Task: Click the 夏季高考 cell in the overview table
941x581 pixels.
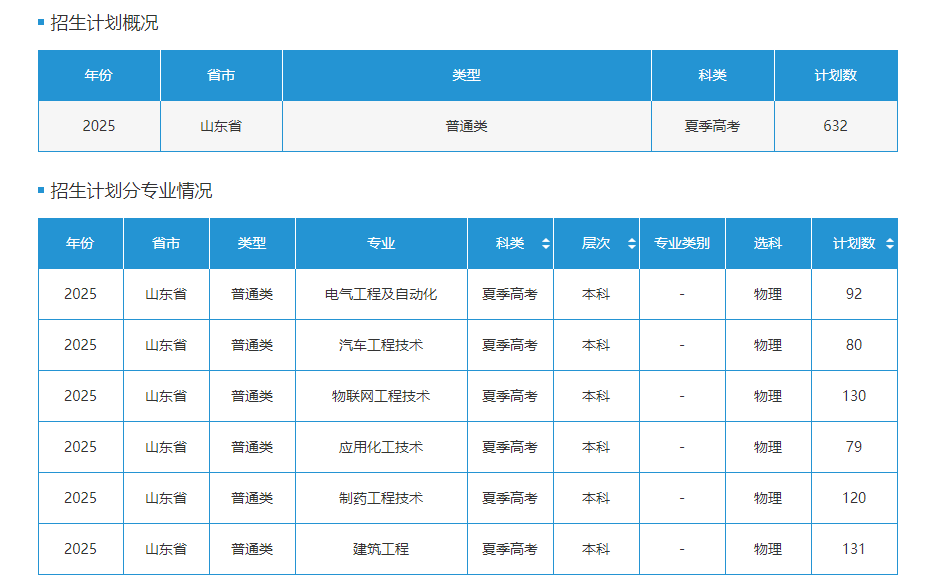Action: (712, 126)
